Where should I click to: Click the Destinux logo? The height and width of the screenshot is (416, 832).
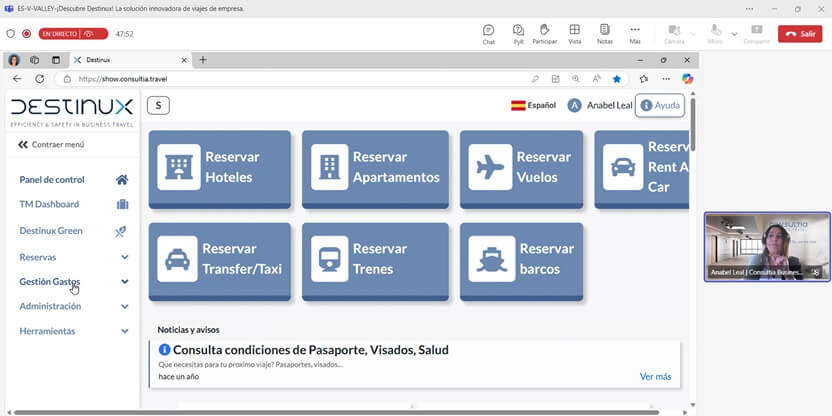pyautogui.click(x=72, y=111)
